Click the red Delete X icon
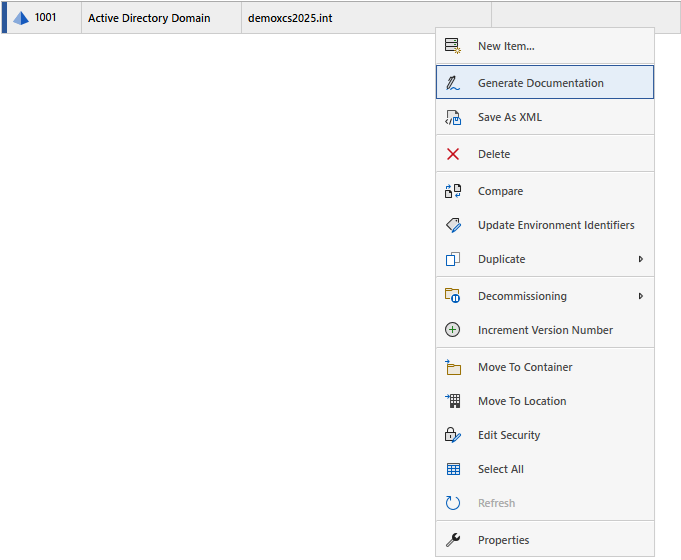The width and height of the screenshot is (681, 560). 452,154
